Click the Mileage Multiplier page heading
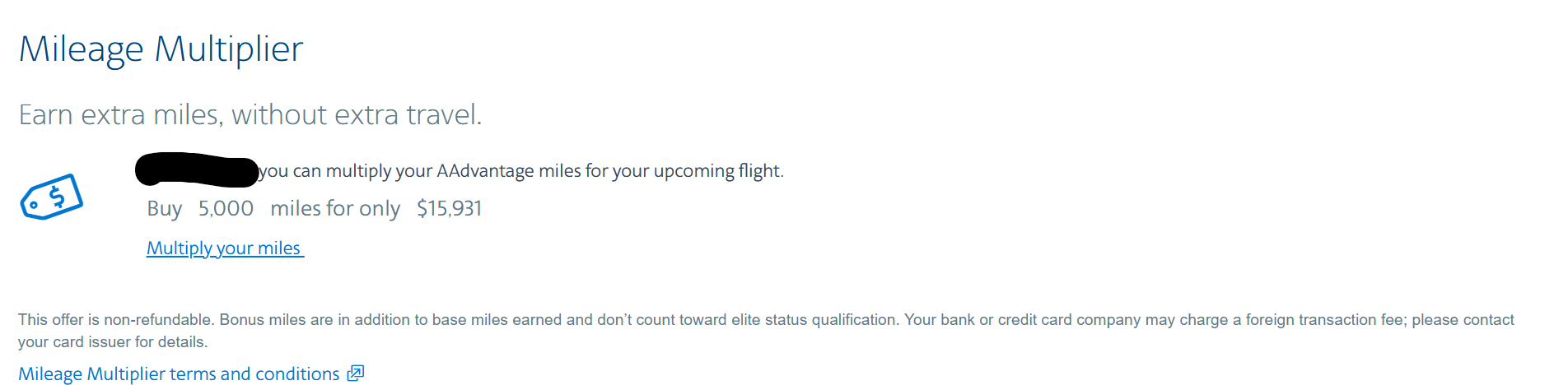Screen dimensions: 1568x385 161,49
